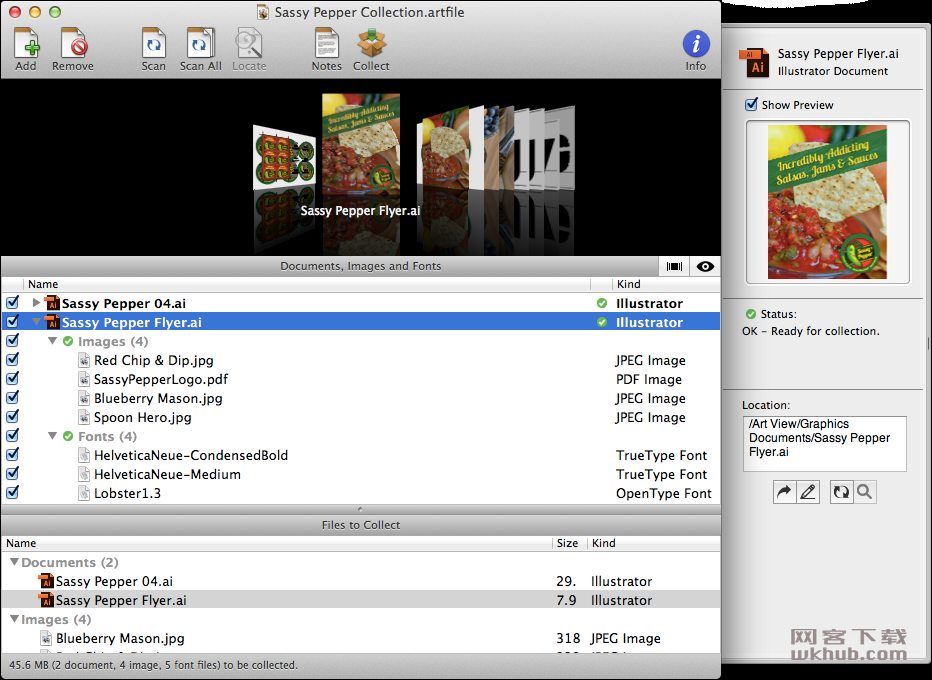Open Notes from the toolbar
Screen dimensions: 932x680
coord(326,43)
